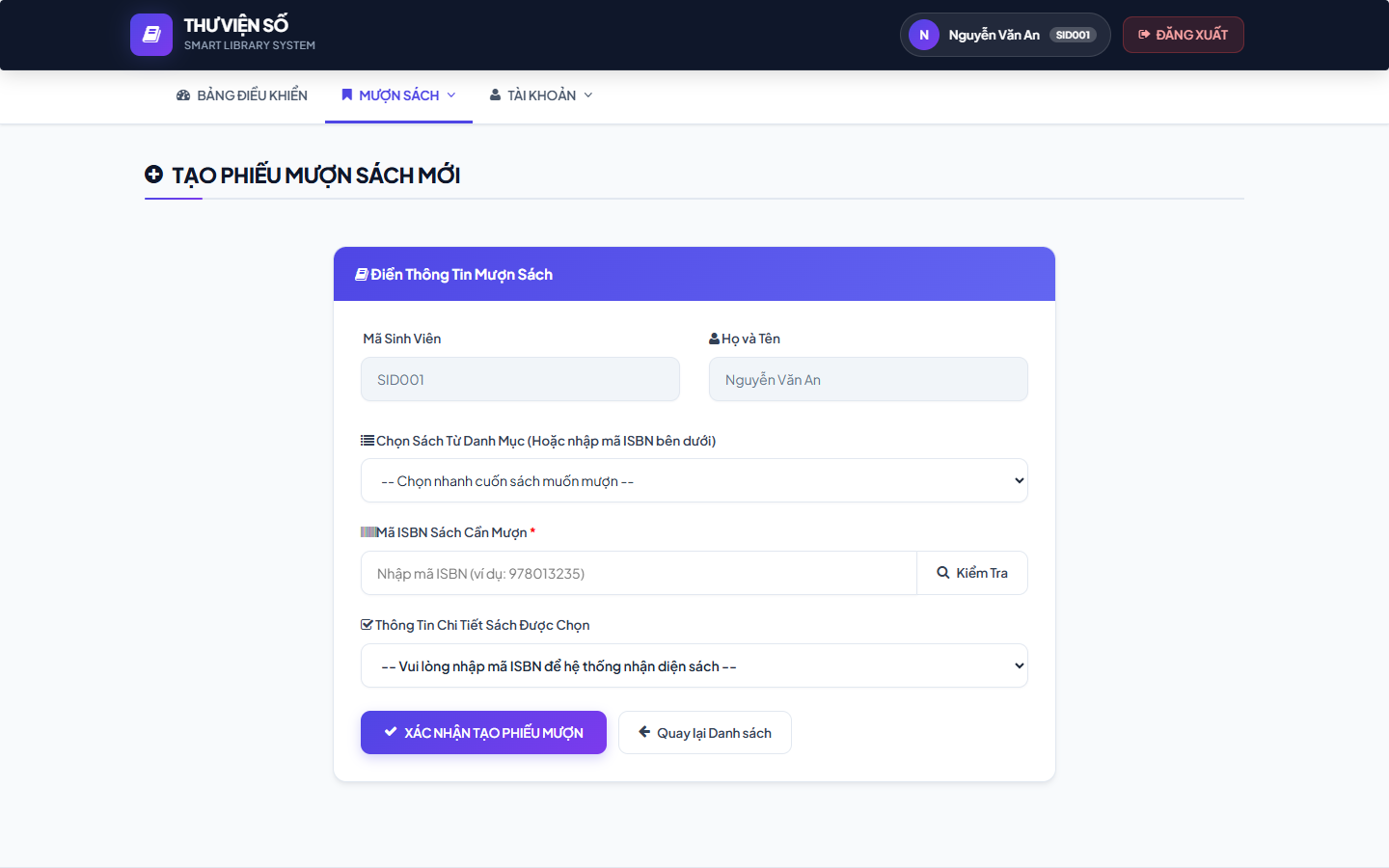Open the MƯỢN SÁCH menu tab
1389x868 pixels.
pyautogui.click(x=398, y=95)
